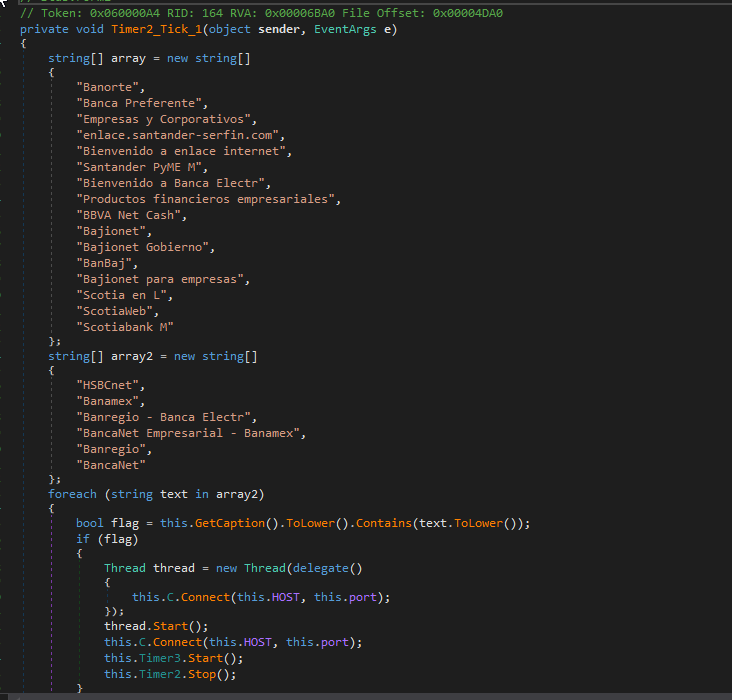Open the Timer2 field in Timer2.Stop()

coord(160,674)
